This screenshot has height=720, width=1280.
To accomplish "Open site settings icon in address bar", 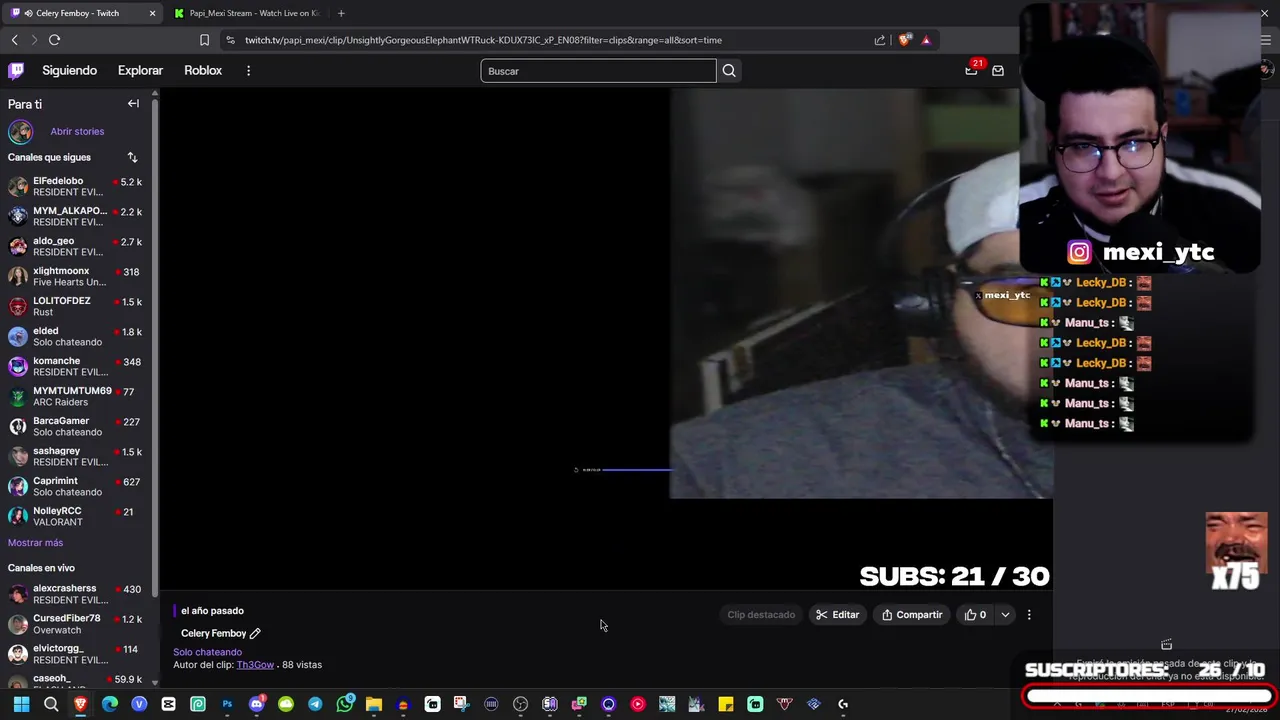I will coord(231,40).
